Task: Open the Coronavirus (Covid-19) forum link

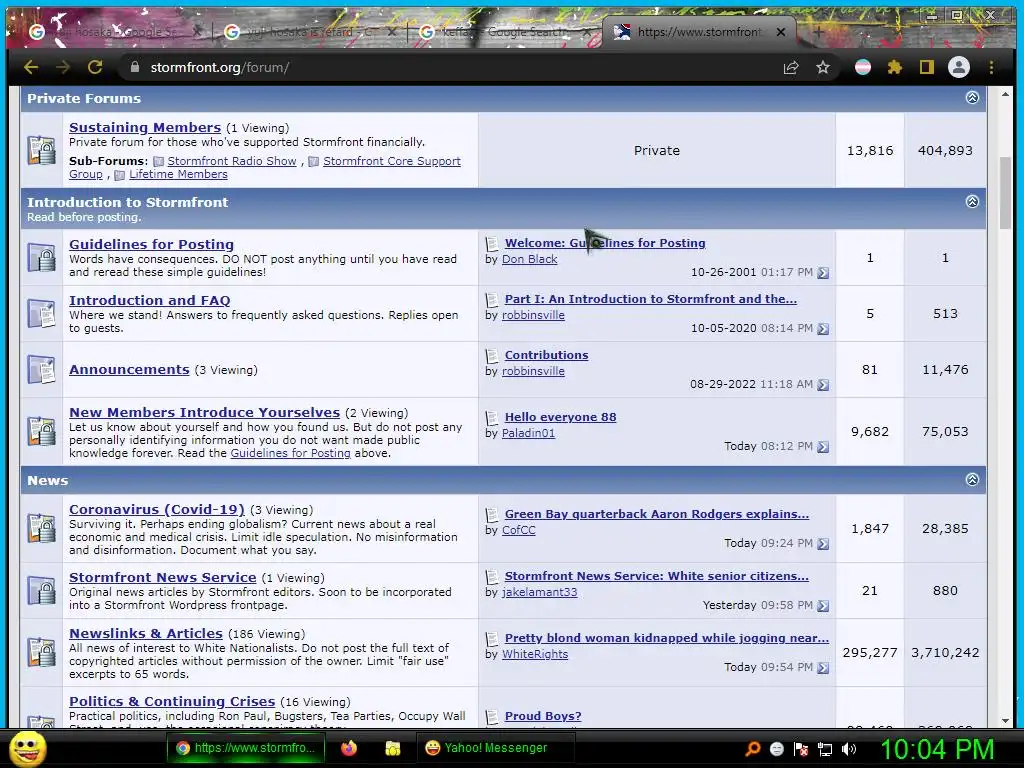Action: pos(157,509)
